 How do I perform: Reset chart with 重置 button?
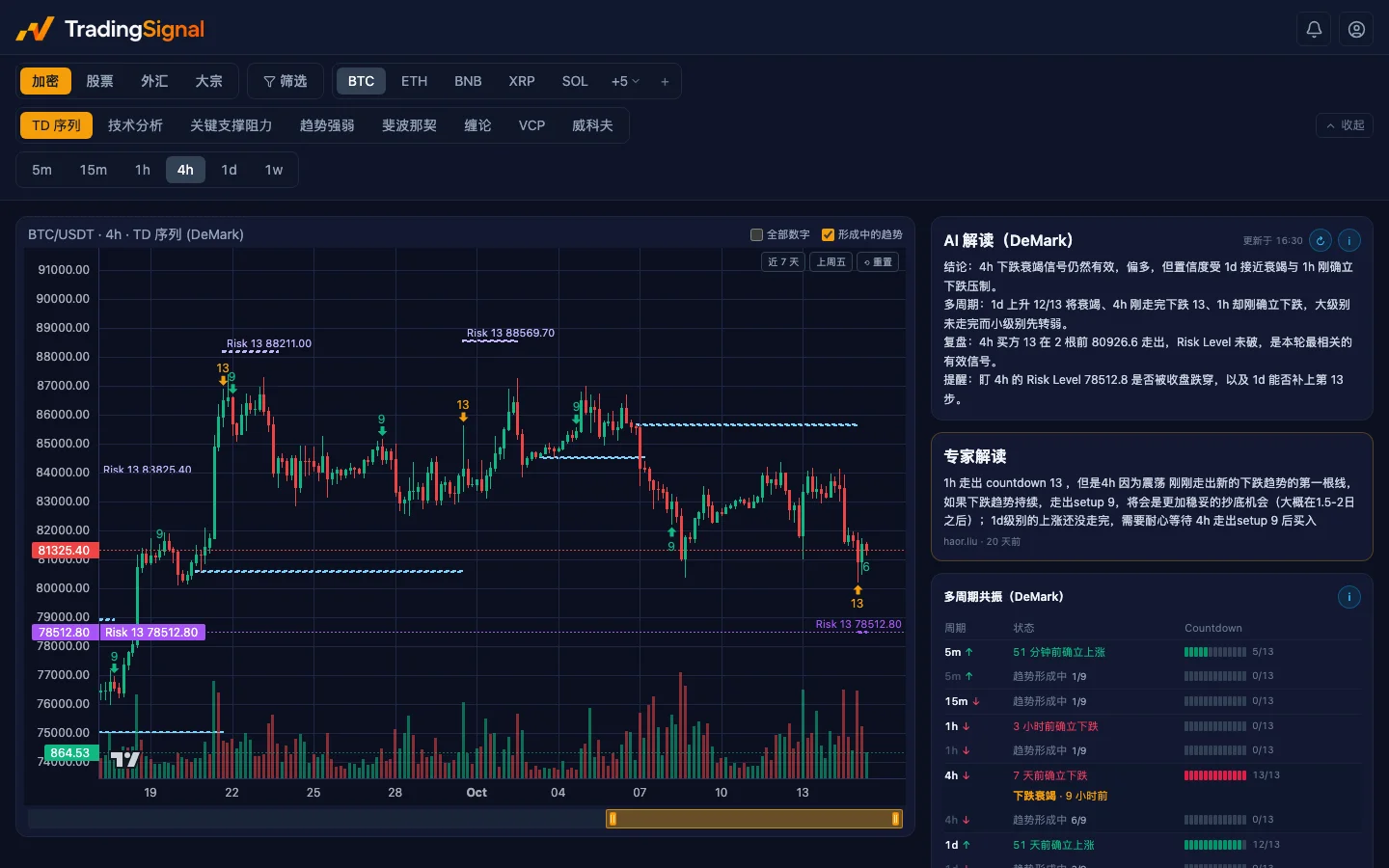point(878,262)
